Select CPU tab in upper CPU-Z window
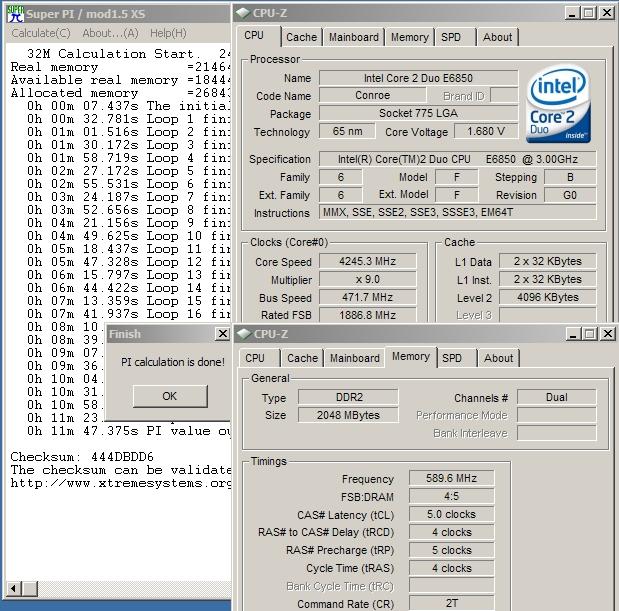This screenshot has height=611, width=619. point(258,36)
